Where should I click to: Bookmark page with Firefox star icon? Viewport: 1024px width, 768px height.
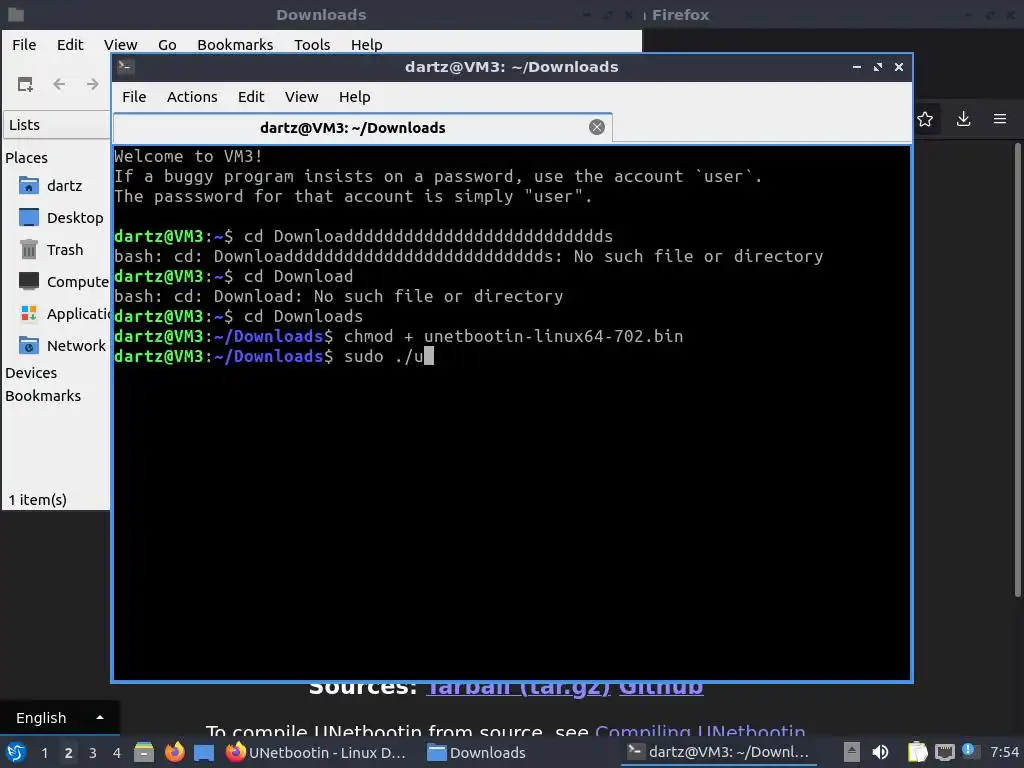(x=925, y=119)
